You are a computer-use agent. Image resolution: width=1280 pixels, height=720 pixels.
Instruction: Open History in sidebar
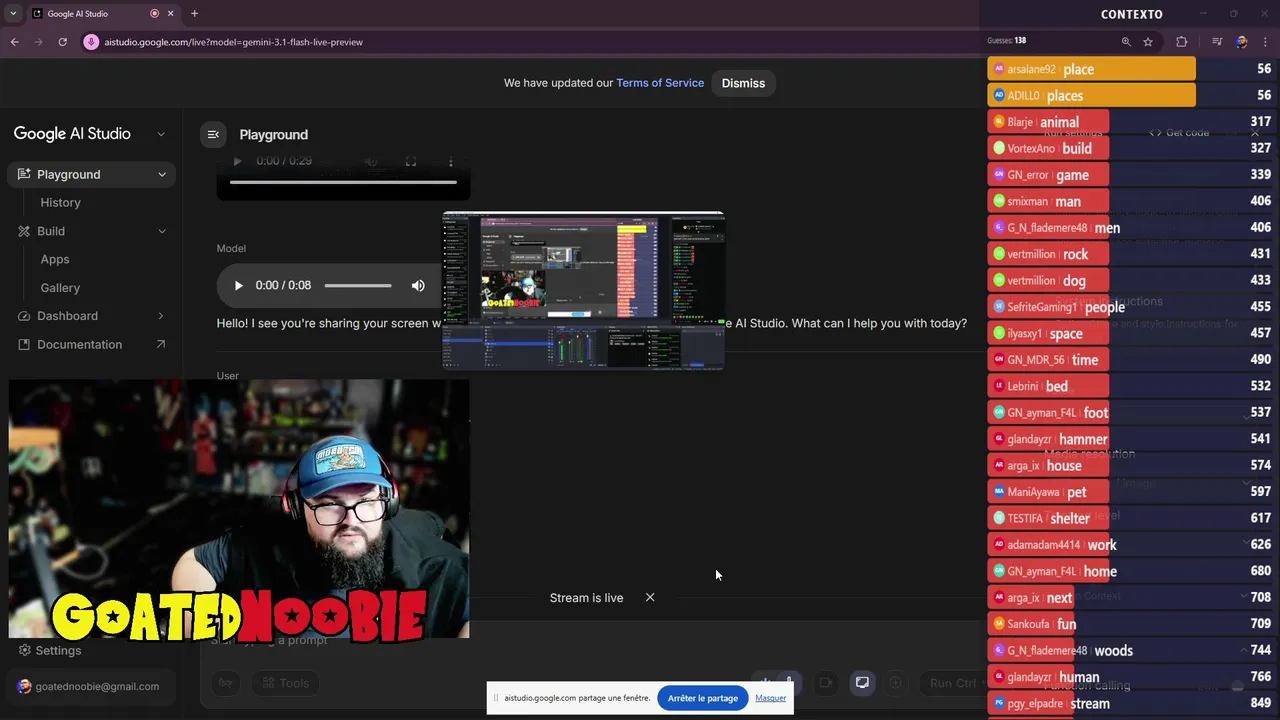60,202
